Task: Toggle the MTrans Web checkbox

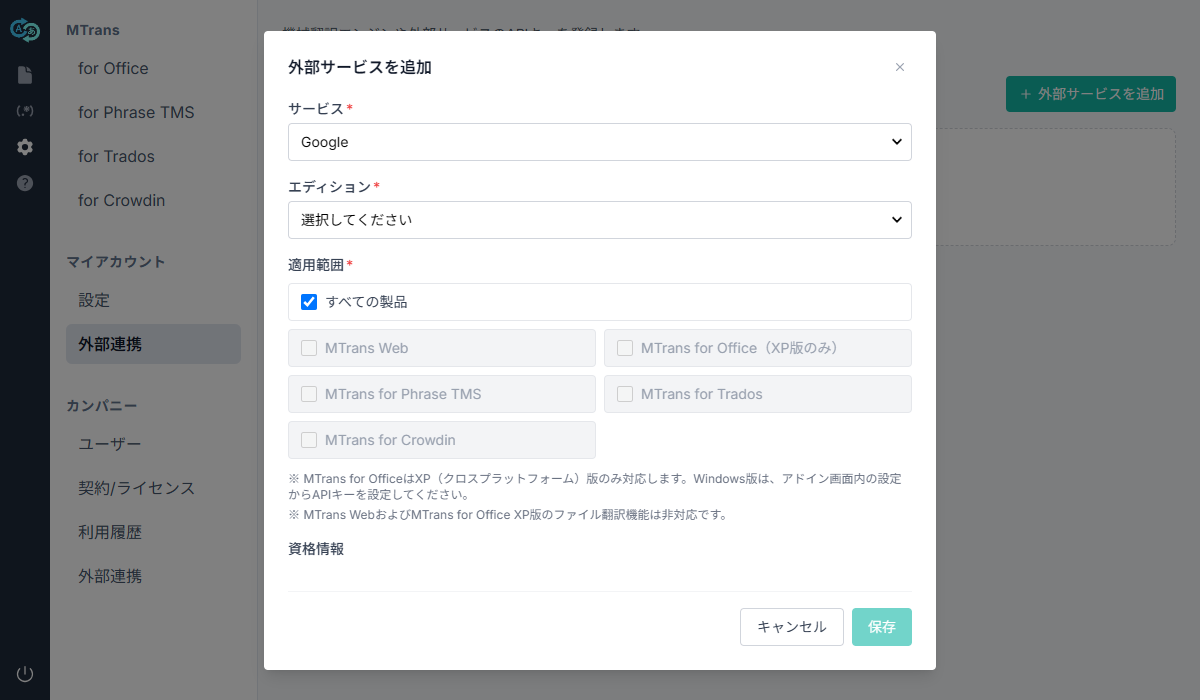Action: (309, 348)
